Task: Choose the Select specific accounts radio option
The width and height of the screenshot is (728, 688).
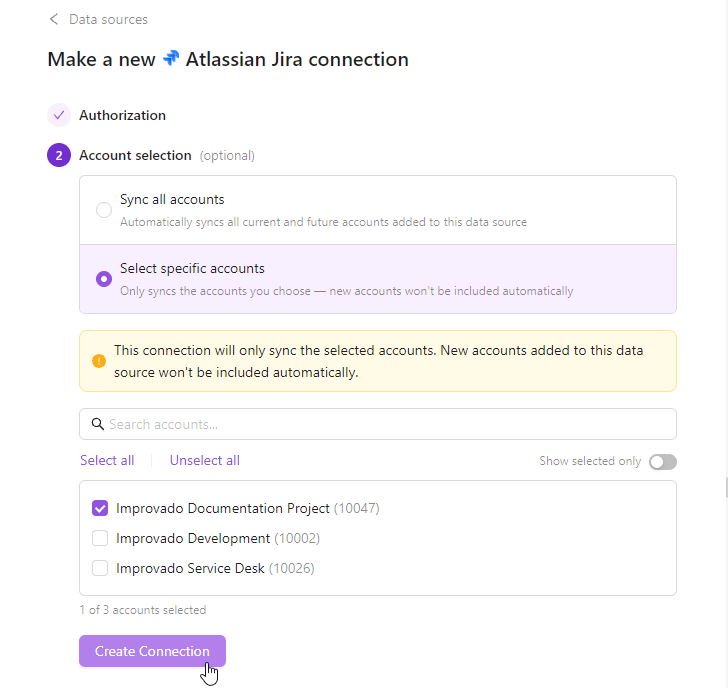Action: [104, 279]
